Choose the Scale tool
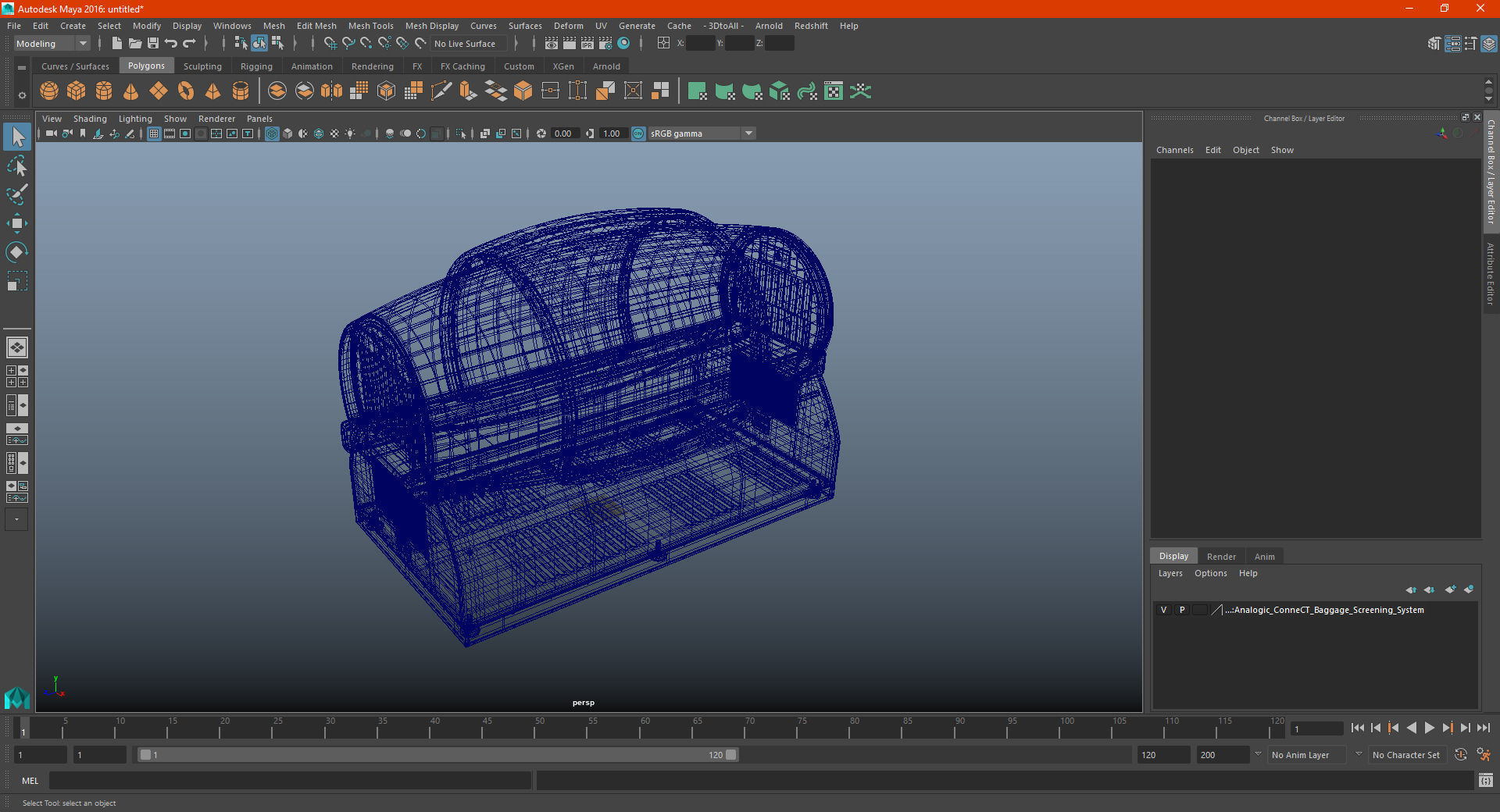This screenshot has width=1500, height=812. (17, 280)
